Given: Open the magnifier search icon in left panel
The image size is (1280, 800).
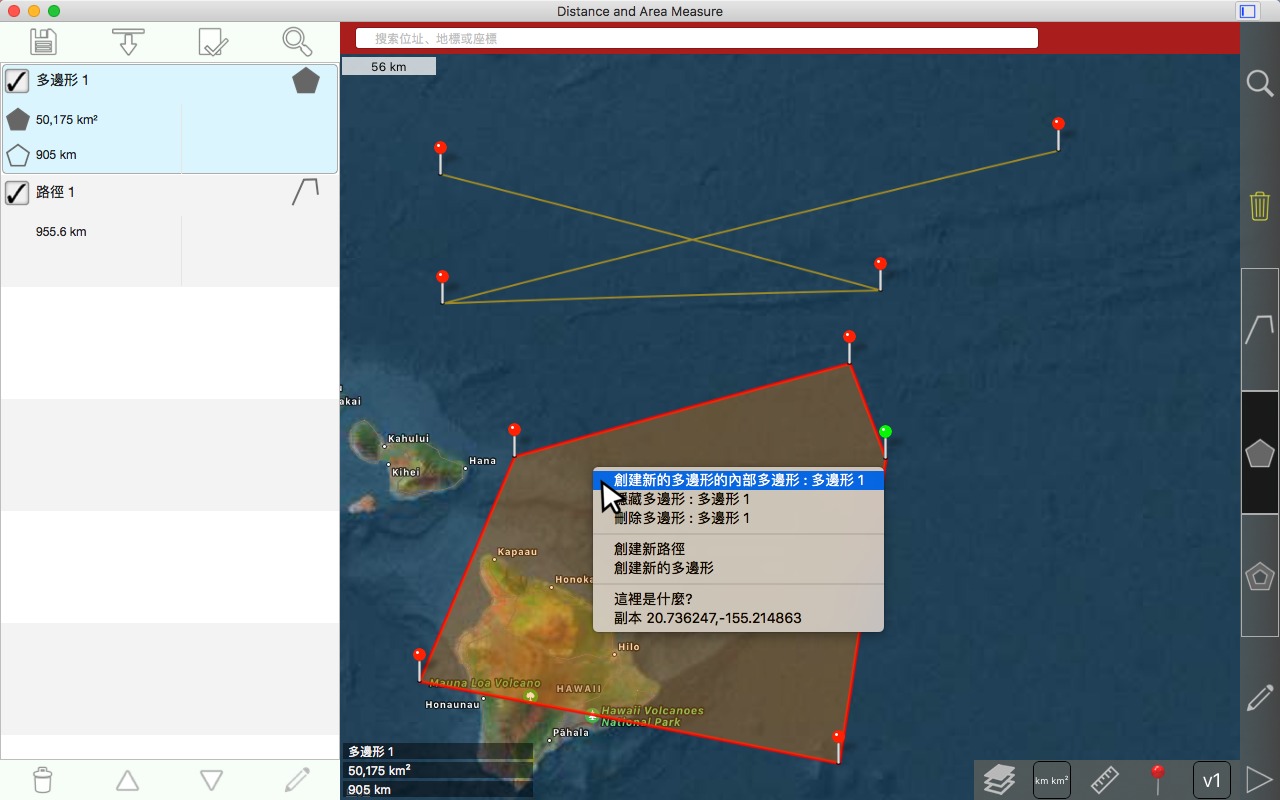Looking at the screenshot, I should point(297,42).
